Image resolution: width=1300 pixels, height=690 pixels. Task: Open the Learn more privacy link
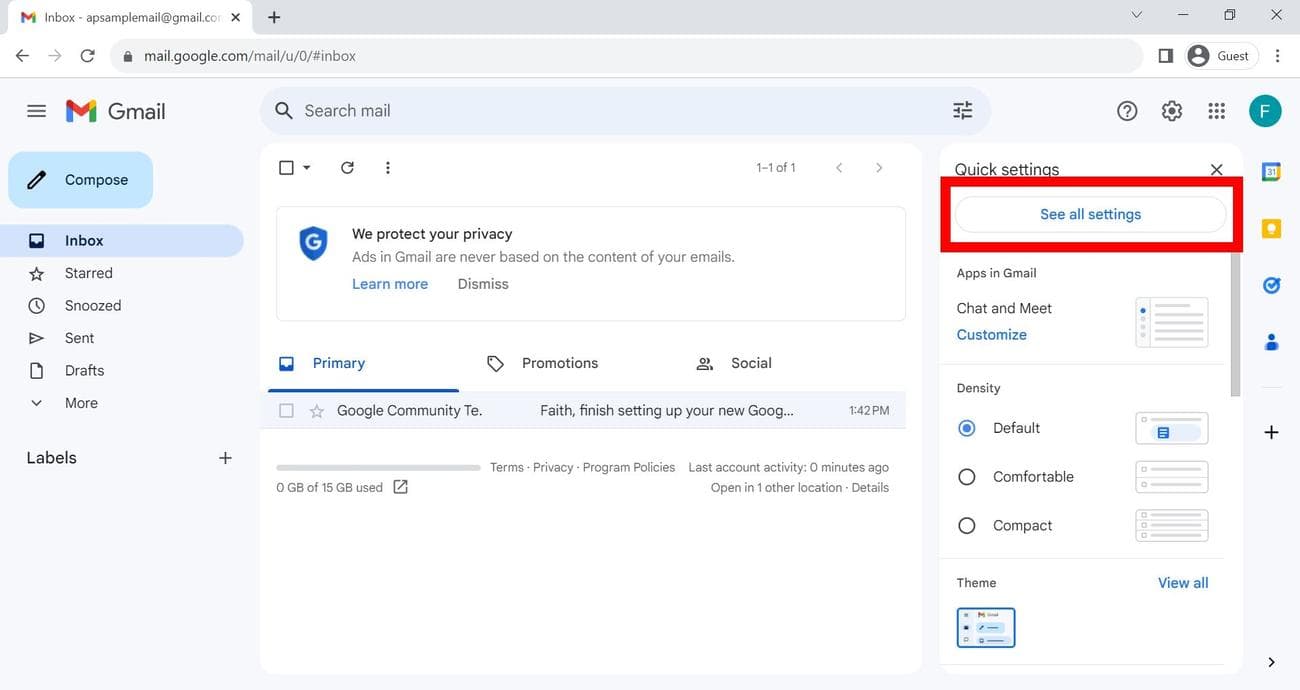[x=389, y=283]
